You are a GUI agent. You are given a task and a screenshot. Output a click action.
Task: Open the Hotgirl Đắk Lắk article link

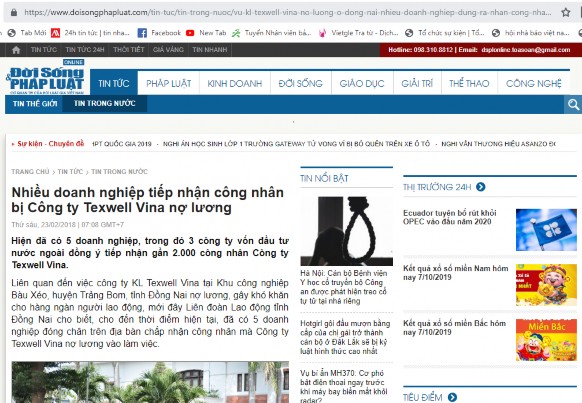[345, 337]
